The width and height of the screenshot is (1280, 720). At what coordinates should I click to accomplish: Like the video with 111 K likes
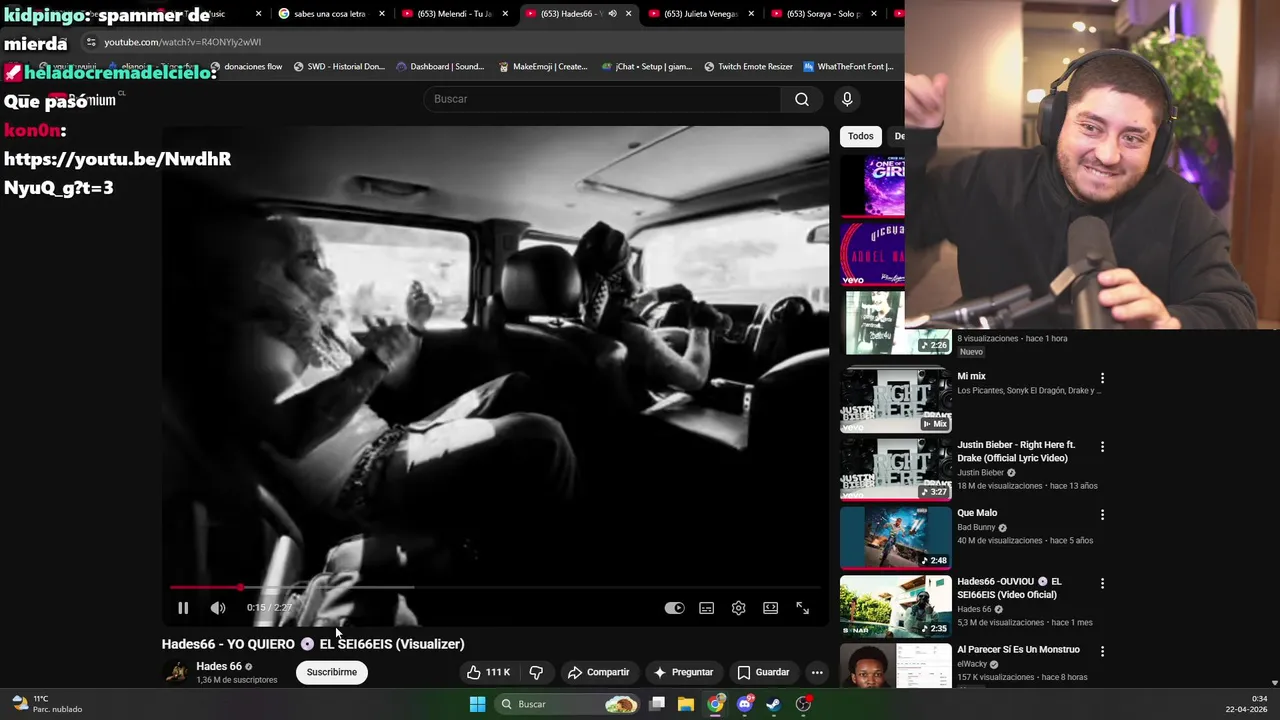click(x=489, y=672)
